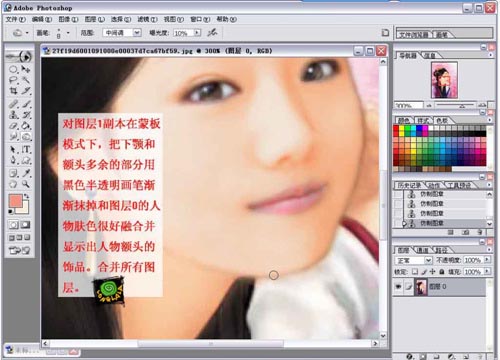
Task: Select the Pen tool
Action: pyautogui.click(x=13, y=160)
